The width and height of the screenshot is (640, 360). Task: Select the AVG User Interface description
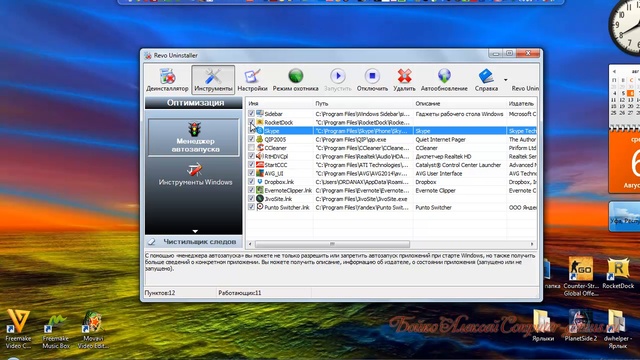click(439, 173)
